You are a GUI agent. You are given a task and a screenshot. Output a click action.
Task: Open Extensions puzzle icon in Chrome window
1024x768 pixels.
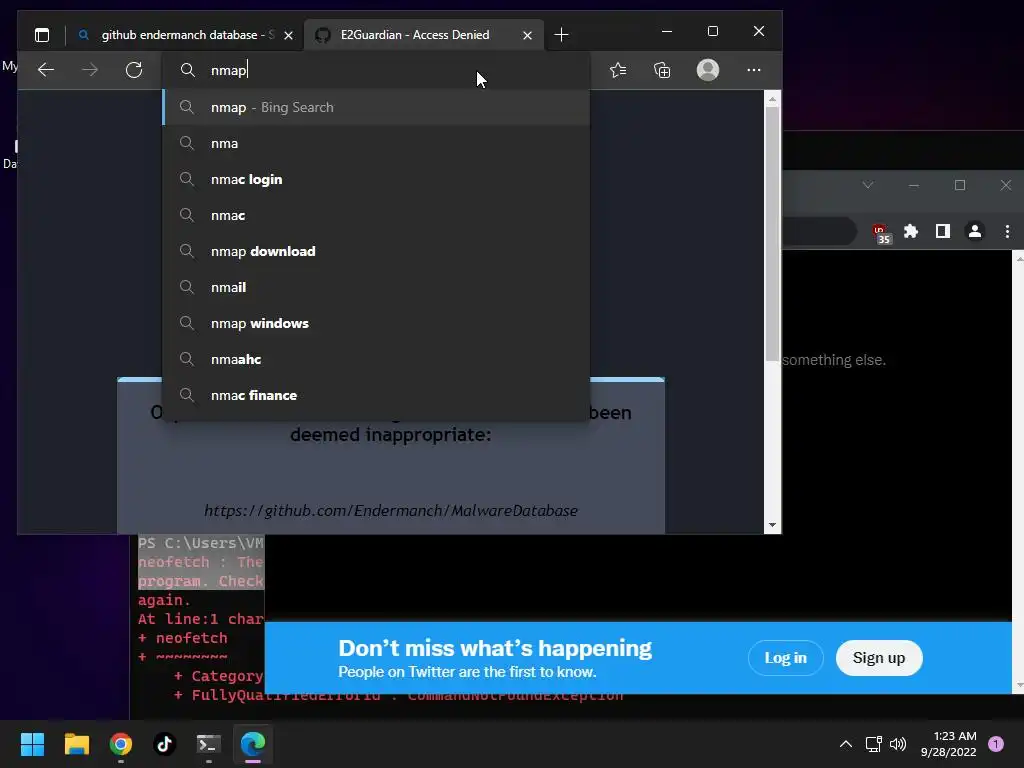911,231
